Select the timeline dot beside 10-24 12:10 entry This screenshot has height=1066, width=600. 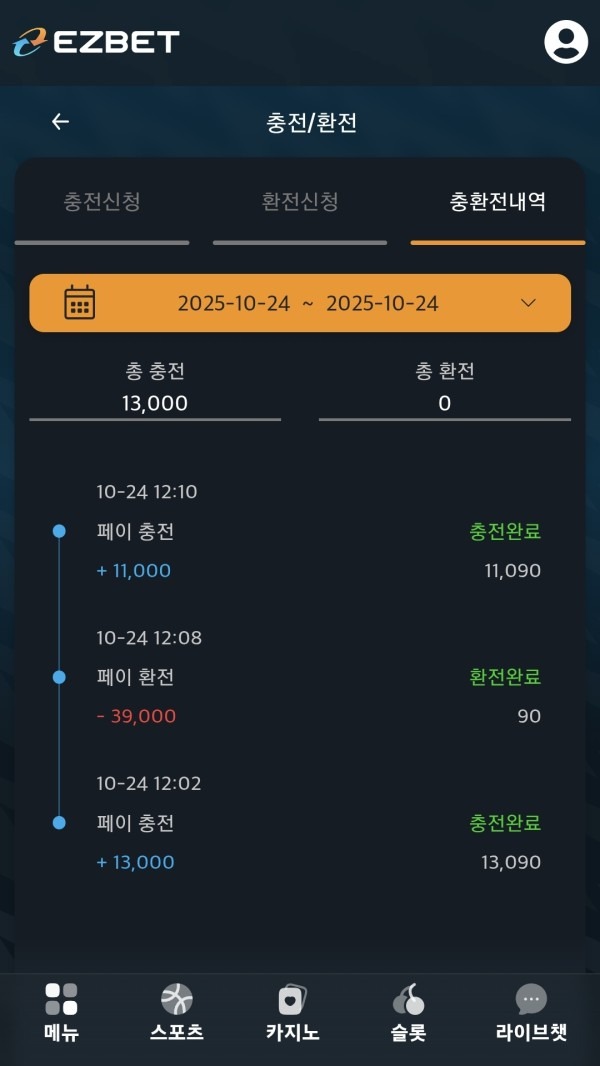pyautogui.click(x=60, y=532)
